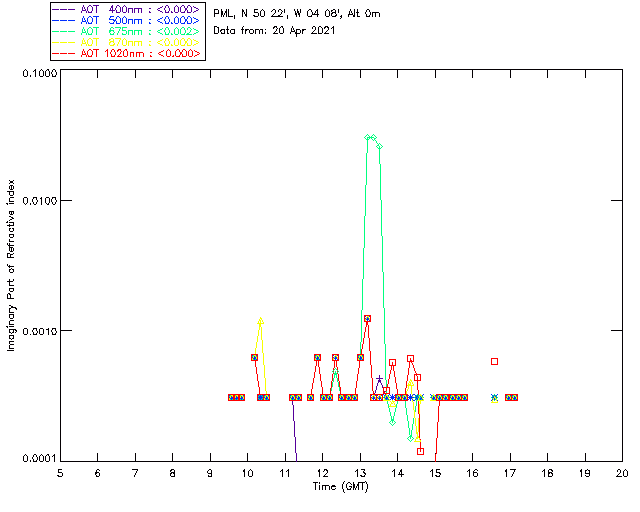Click the 0.1000 y-axis label
The height and width of the screenshot is (512, 640).
click(39, 73)
